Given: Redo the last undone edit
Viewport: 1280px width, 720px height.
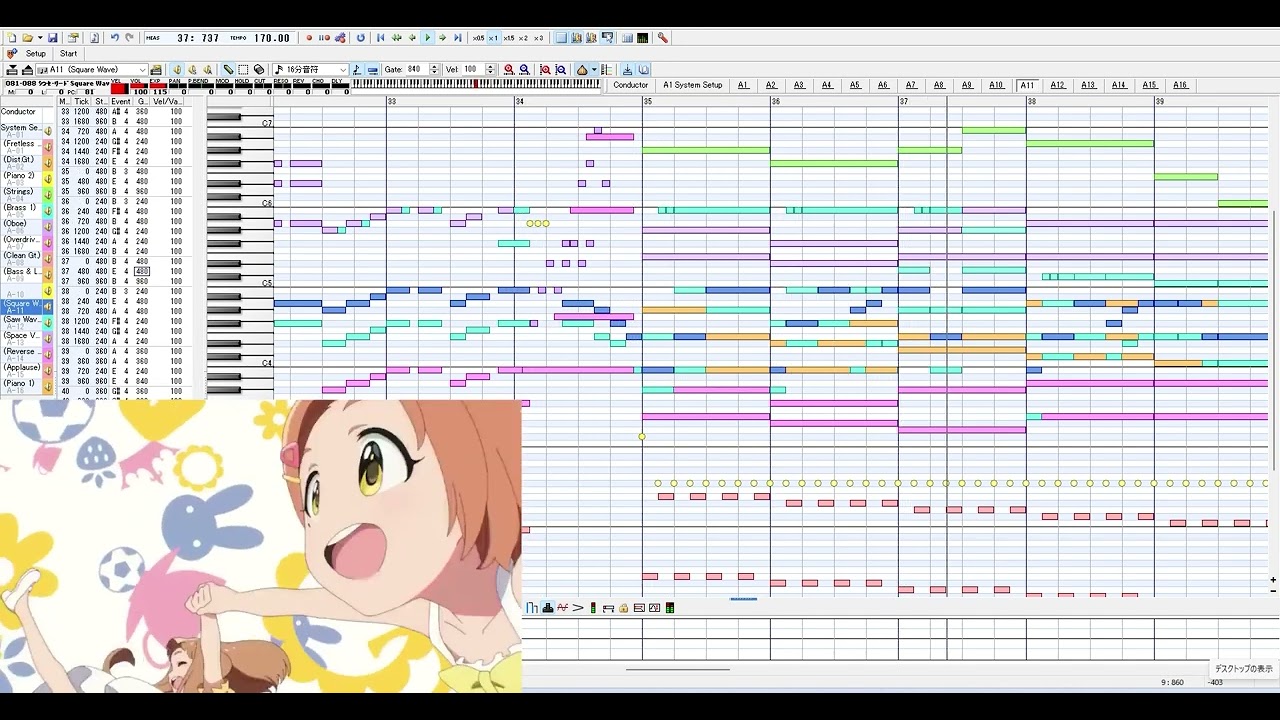Looking at the screenshot, I should click(x=129, y=38).
